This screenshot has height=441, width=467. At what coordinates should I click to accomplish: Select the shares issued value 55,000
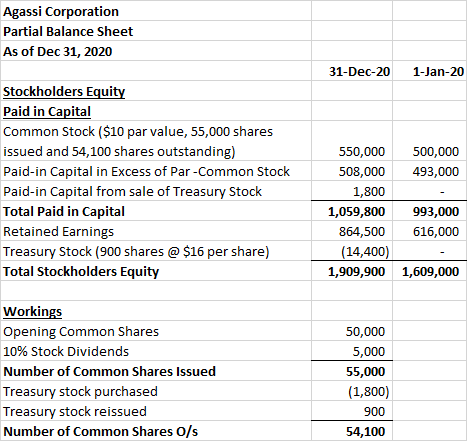click(365, 372)
